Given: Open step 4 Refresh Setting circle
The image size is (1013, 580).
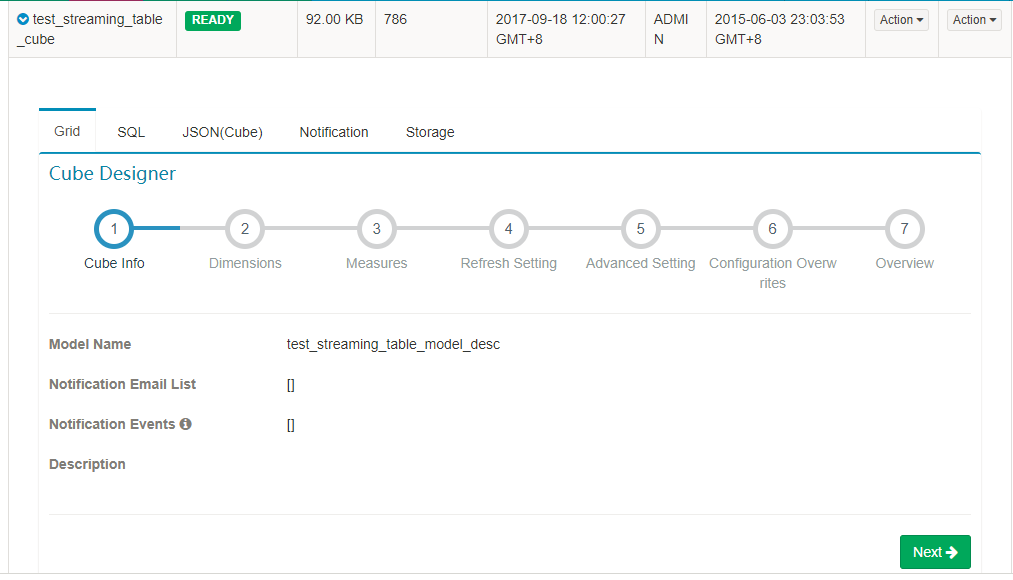Looking at the screenshot, I should [x=508, y=228].
